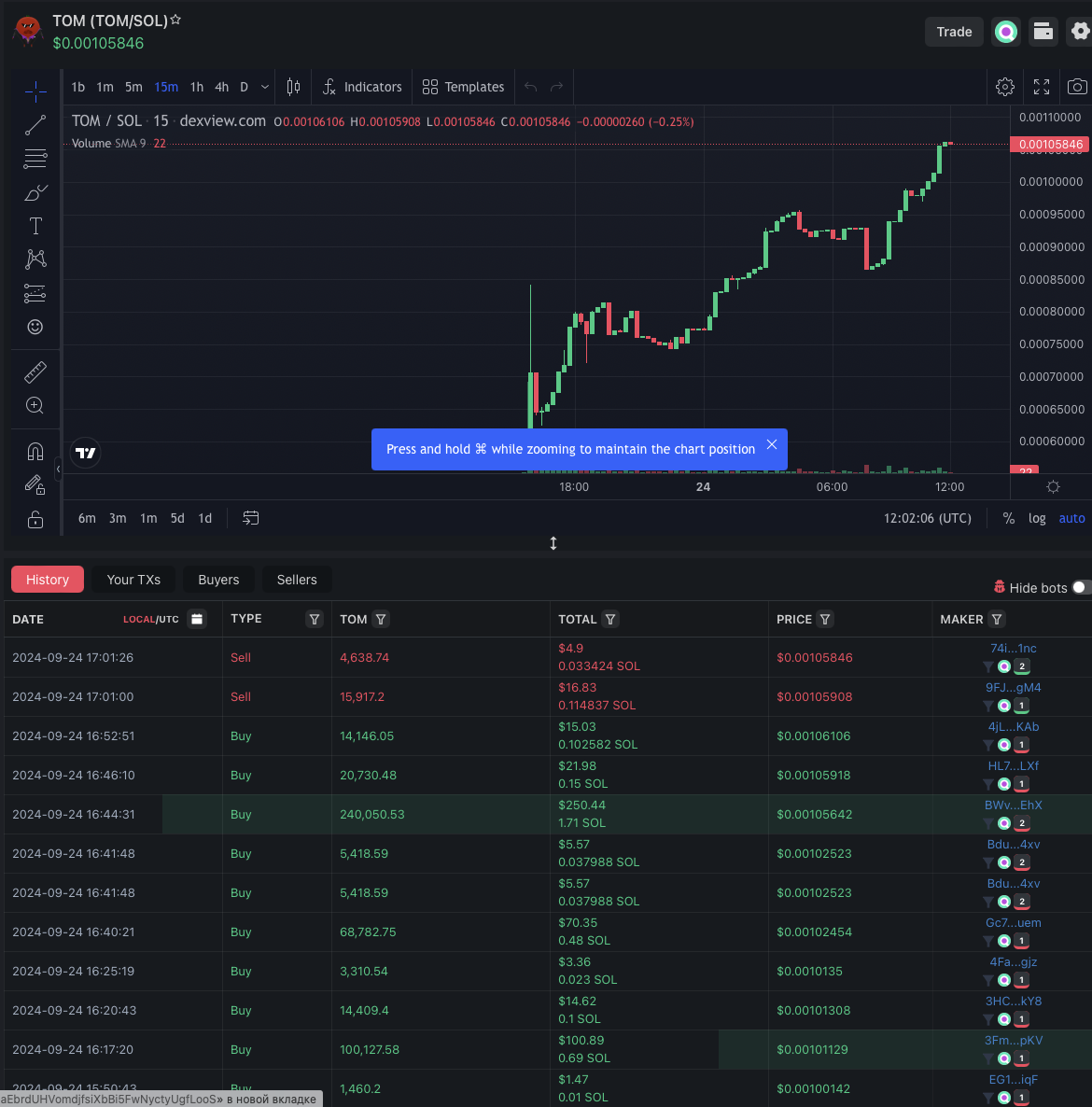Open the PRICE column filter

click(824, 619)
